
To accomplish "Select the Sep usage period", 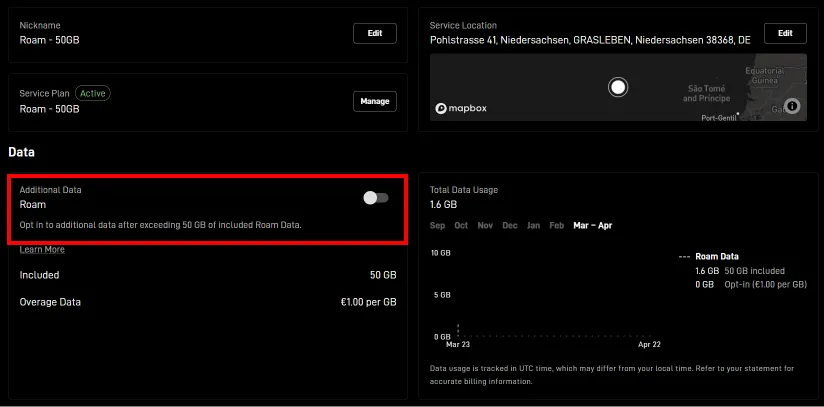I will click(437, 226).
